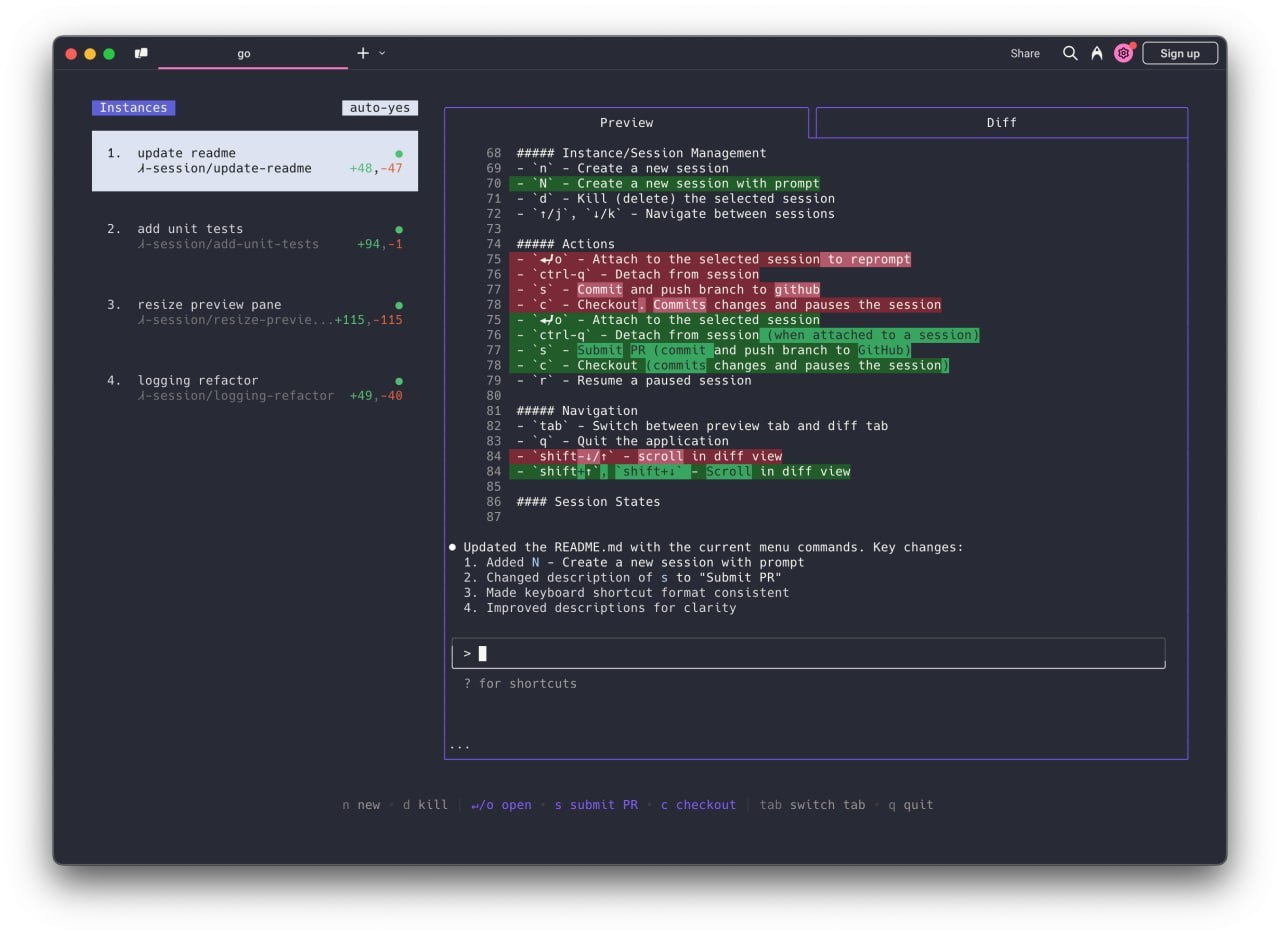Click the "+94,-1" diff stats
Image resolution: width=1280 pixels, height=935 pixels.
click(380, 244)
